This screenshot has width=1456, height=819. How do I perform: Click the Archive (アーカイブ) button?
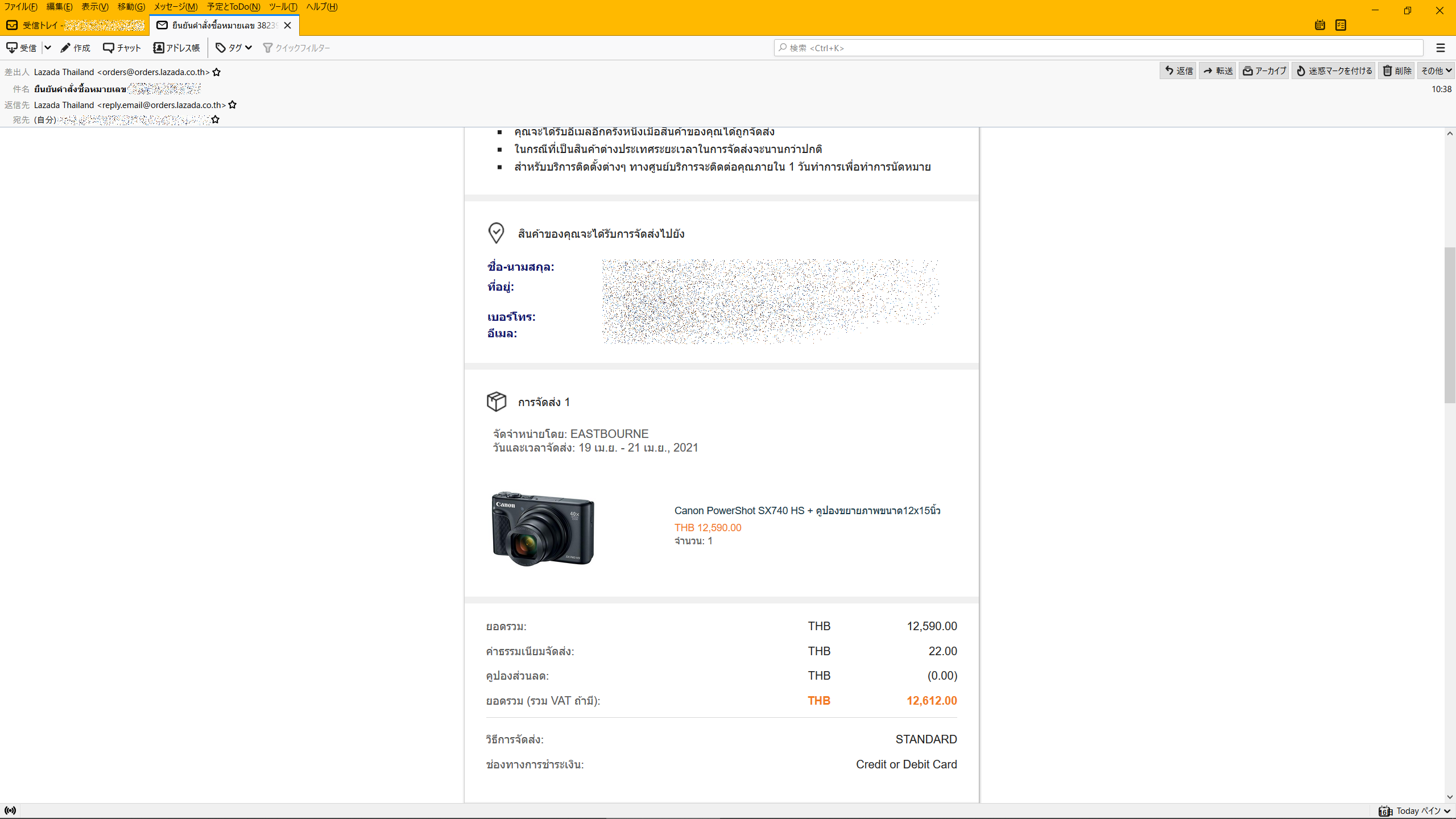pyautogui.click(x=1264, y=71)
